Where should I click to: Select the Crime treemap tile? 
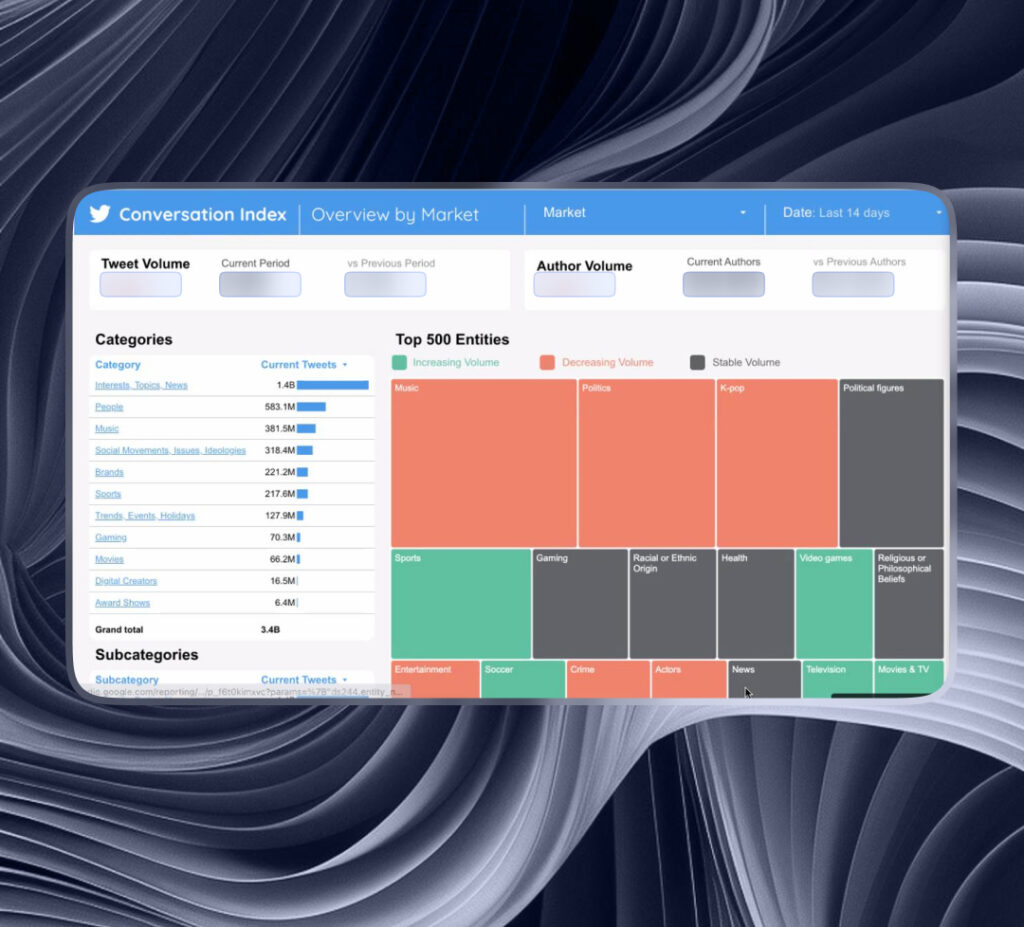click(x=608, y=679)
